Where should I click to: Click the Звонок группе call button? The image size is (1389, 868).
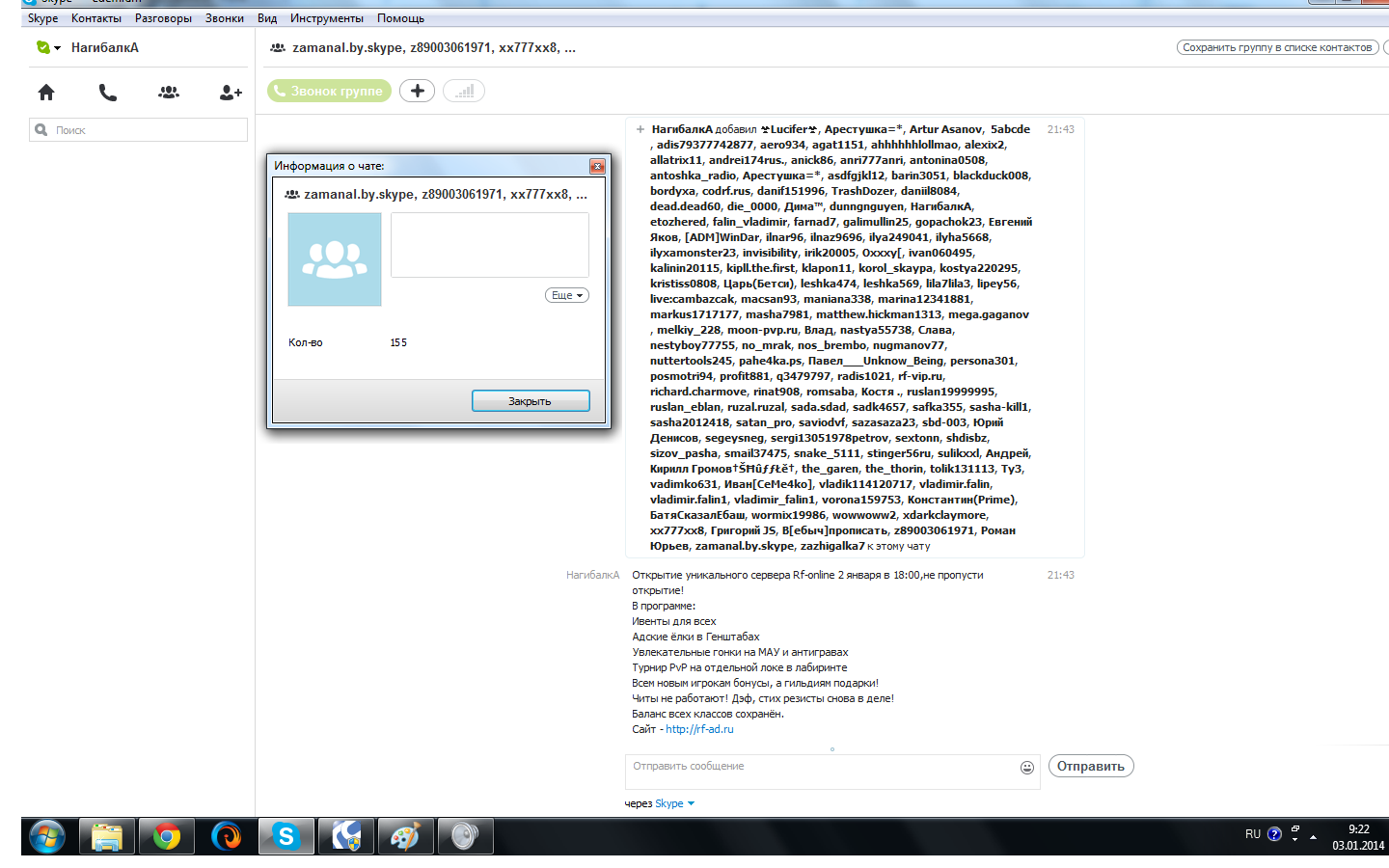pyautogui.click(x=329, y=91)
